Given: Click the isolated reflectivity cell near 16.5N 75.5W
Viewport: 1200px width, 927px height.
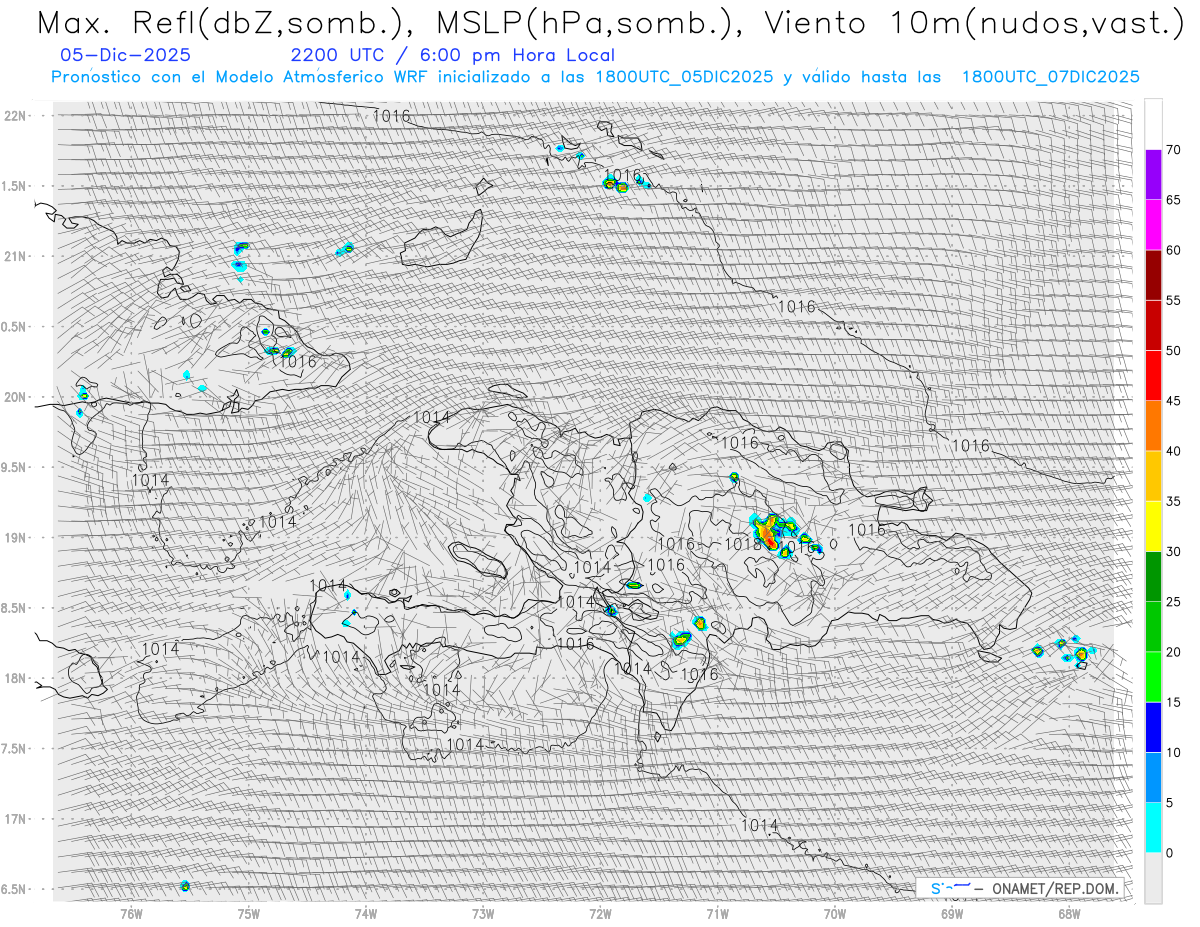Looking at the screenshot, I should coord(185,885).
